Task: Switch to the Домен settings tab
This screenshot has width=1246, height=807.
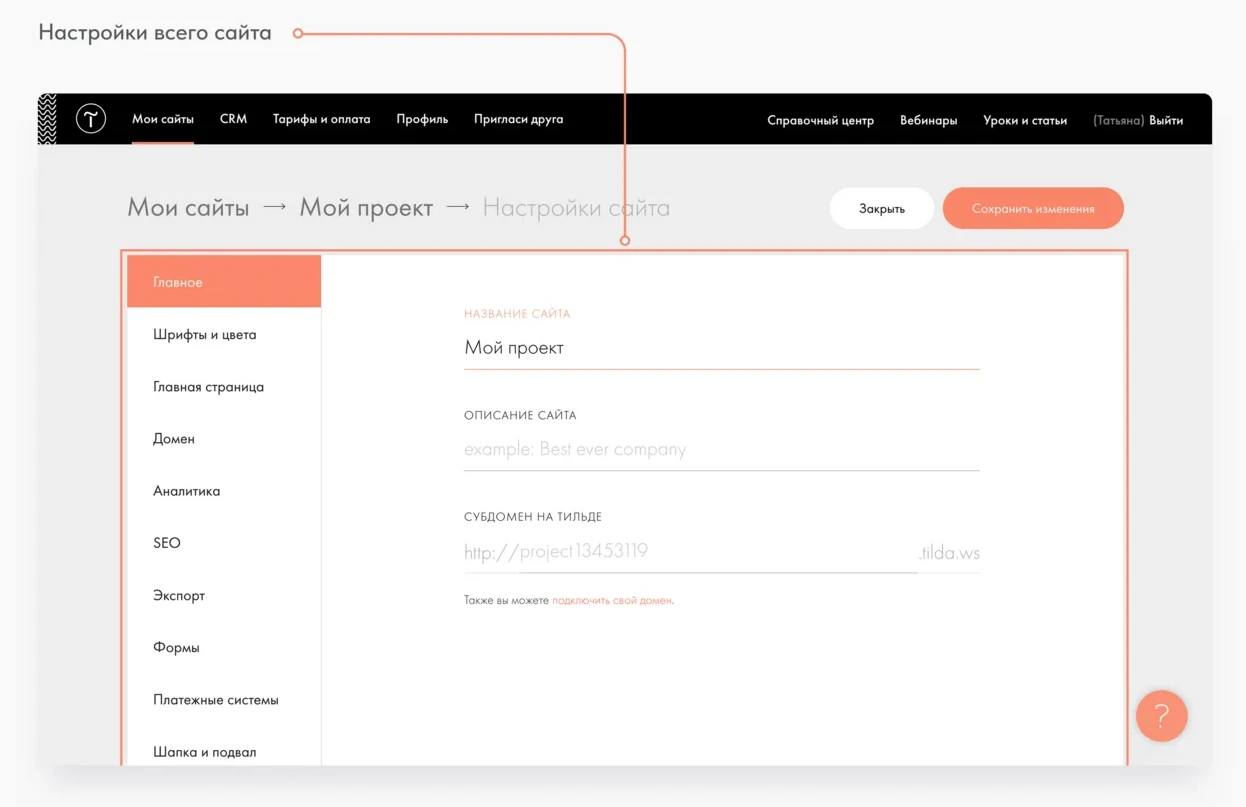Action: click(x=174, y=439)
